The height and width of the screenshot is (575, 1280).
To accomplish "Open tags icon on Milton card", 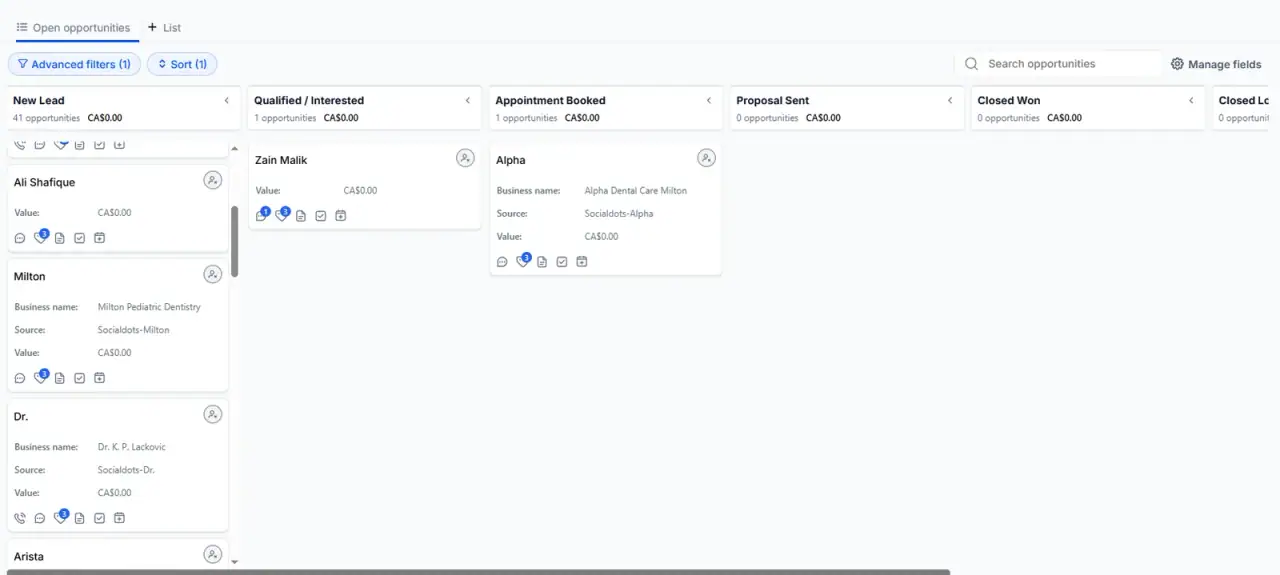I will pyautogui.click(x=41, y=377).
